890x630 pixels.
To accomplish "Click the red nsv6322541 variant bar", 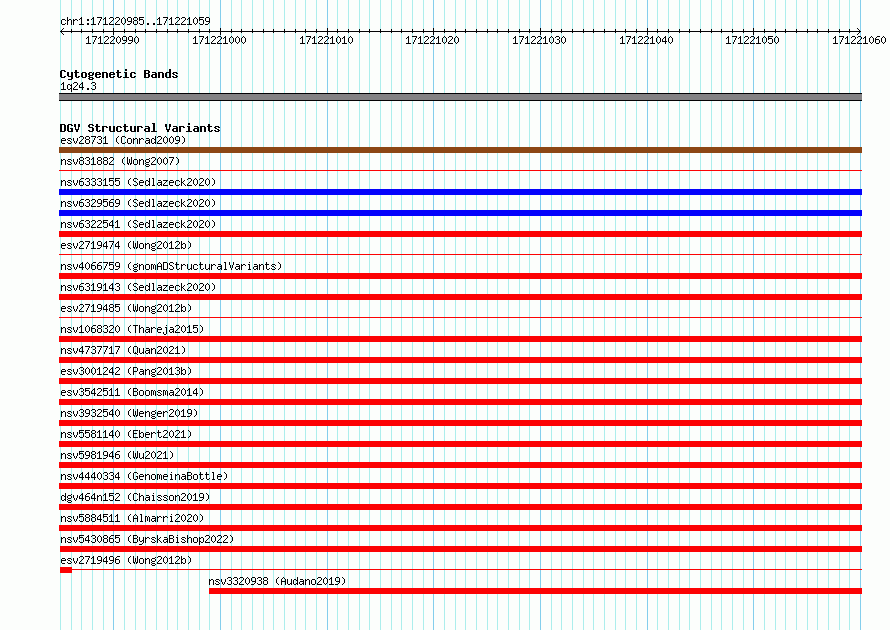I will (460, 234).
